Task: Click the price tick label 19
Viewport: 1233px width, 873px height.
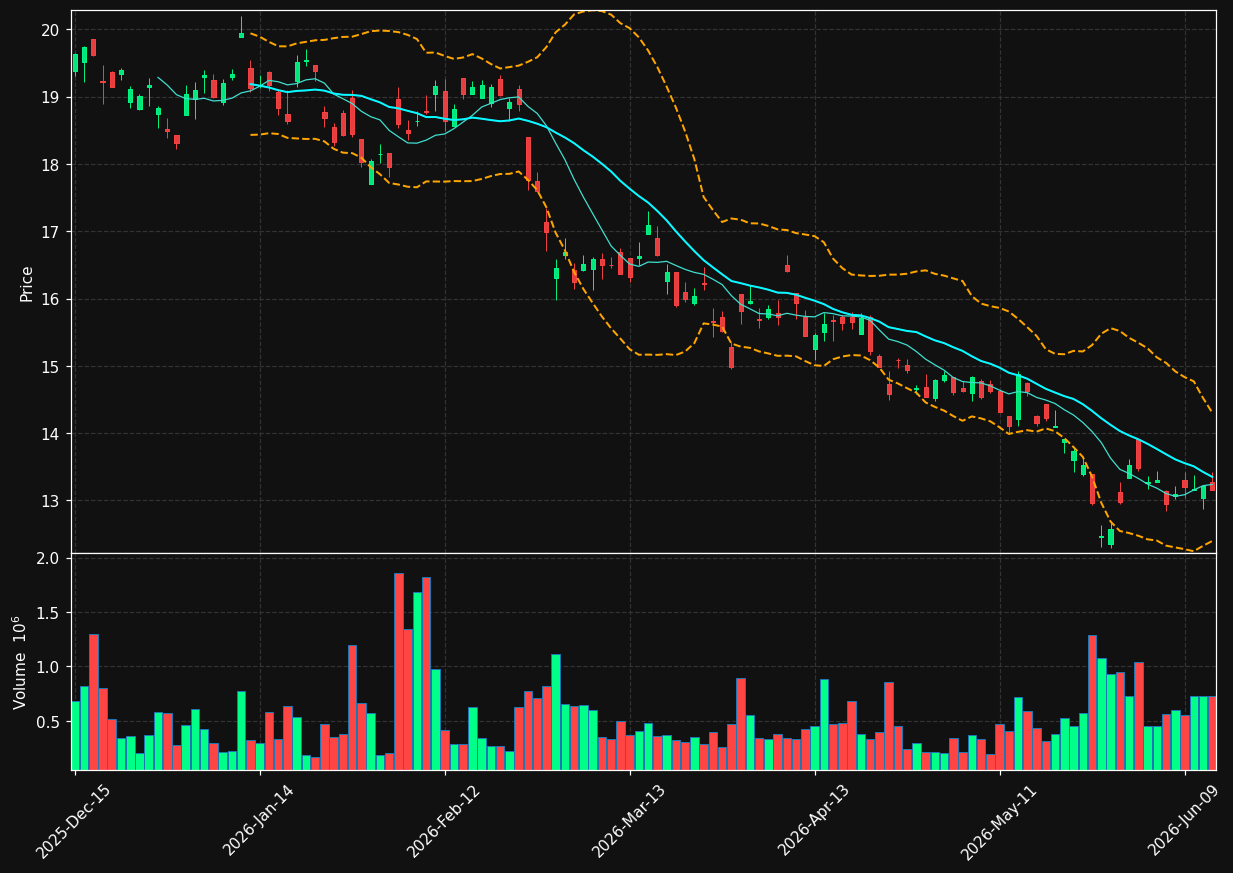Action: (51, 97)
